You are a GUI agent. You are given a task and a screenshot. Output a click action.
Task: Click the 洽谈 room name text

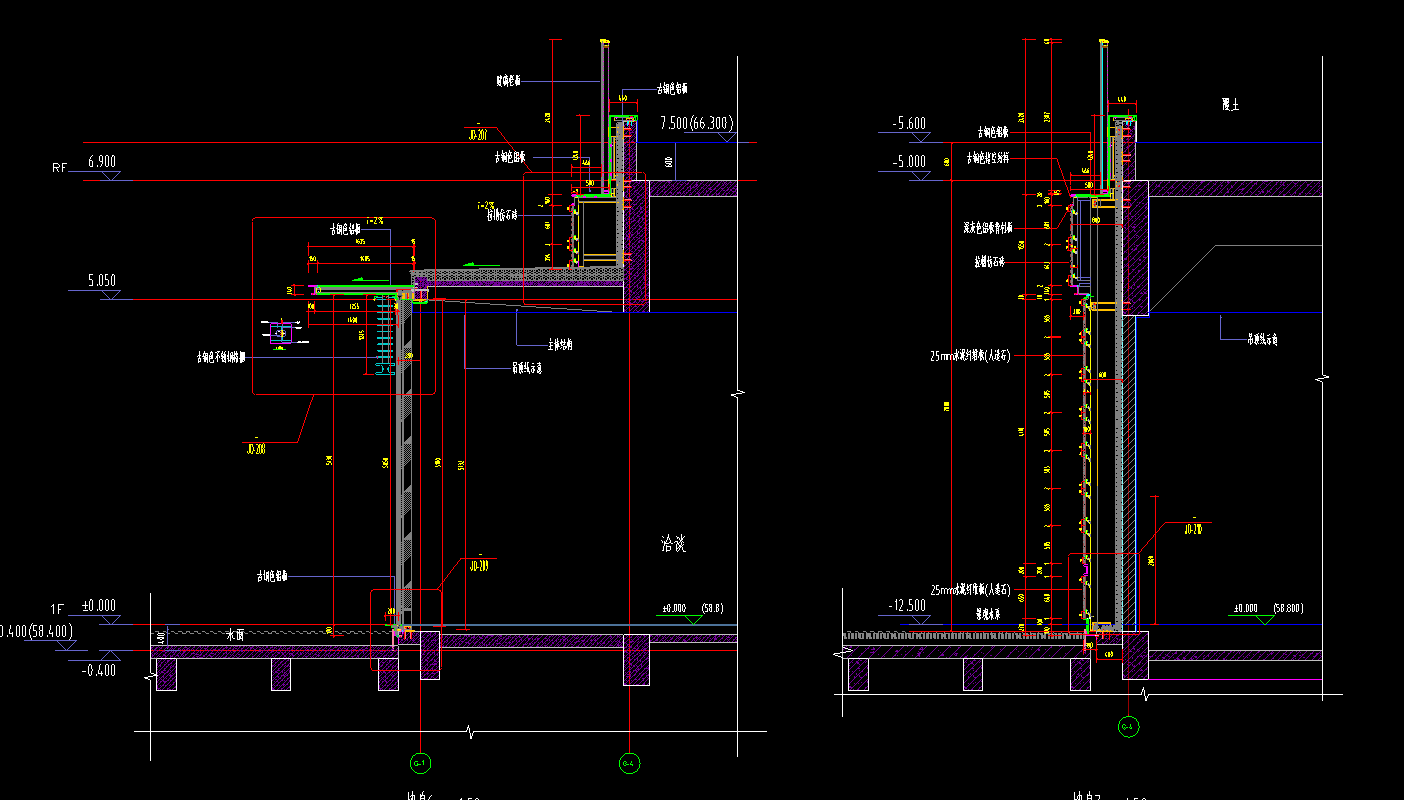[673, 545]
